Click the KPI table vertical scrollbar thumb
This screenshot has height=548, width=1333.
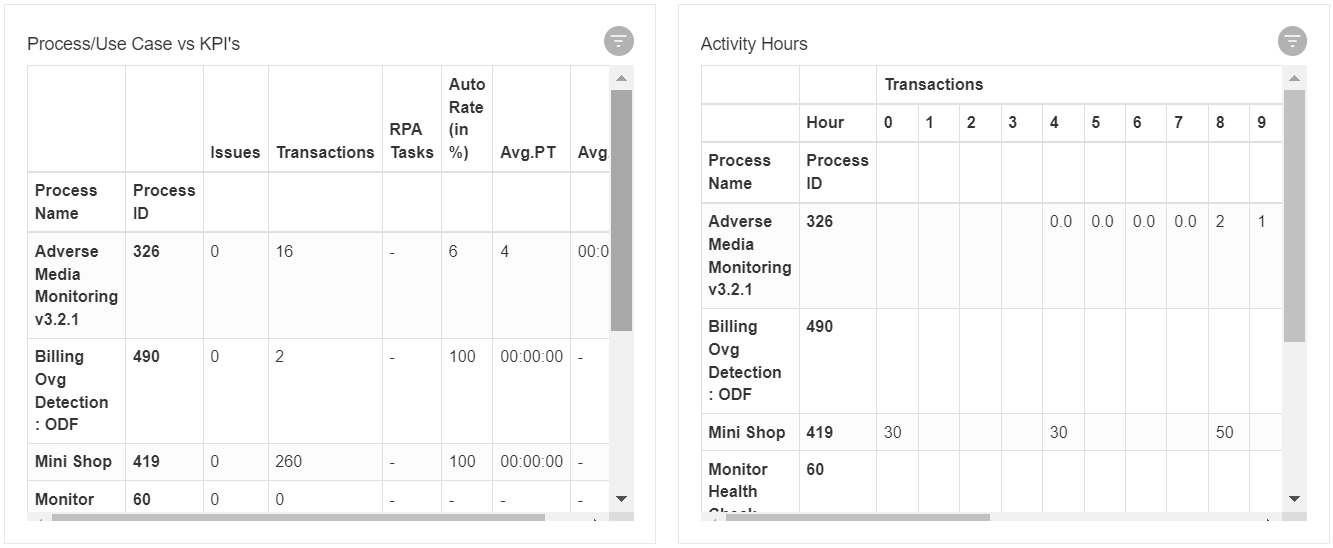(x=621, y=210)
